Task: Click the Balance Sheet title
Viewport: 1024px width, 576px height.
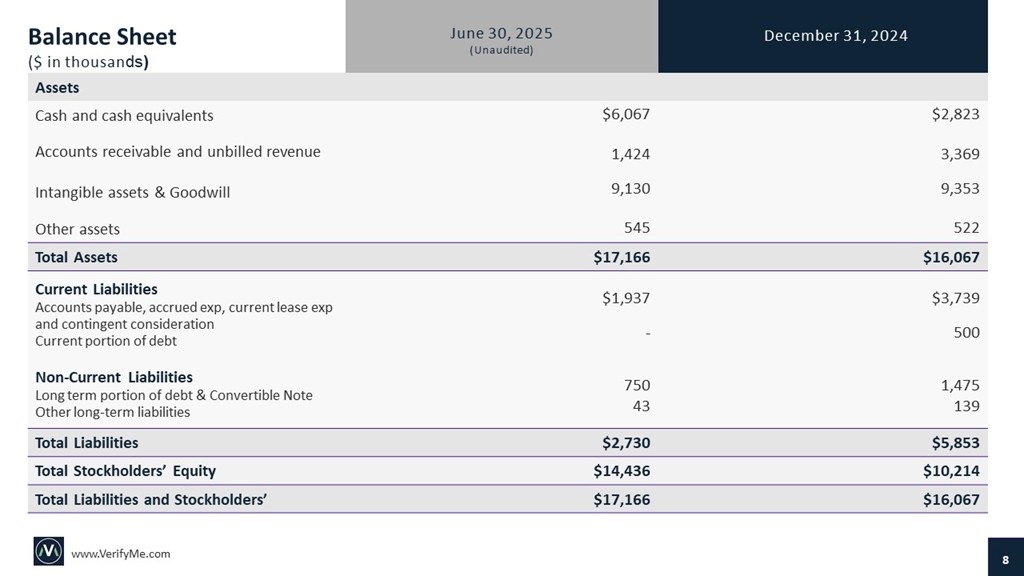Action: click(102, 37)
